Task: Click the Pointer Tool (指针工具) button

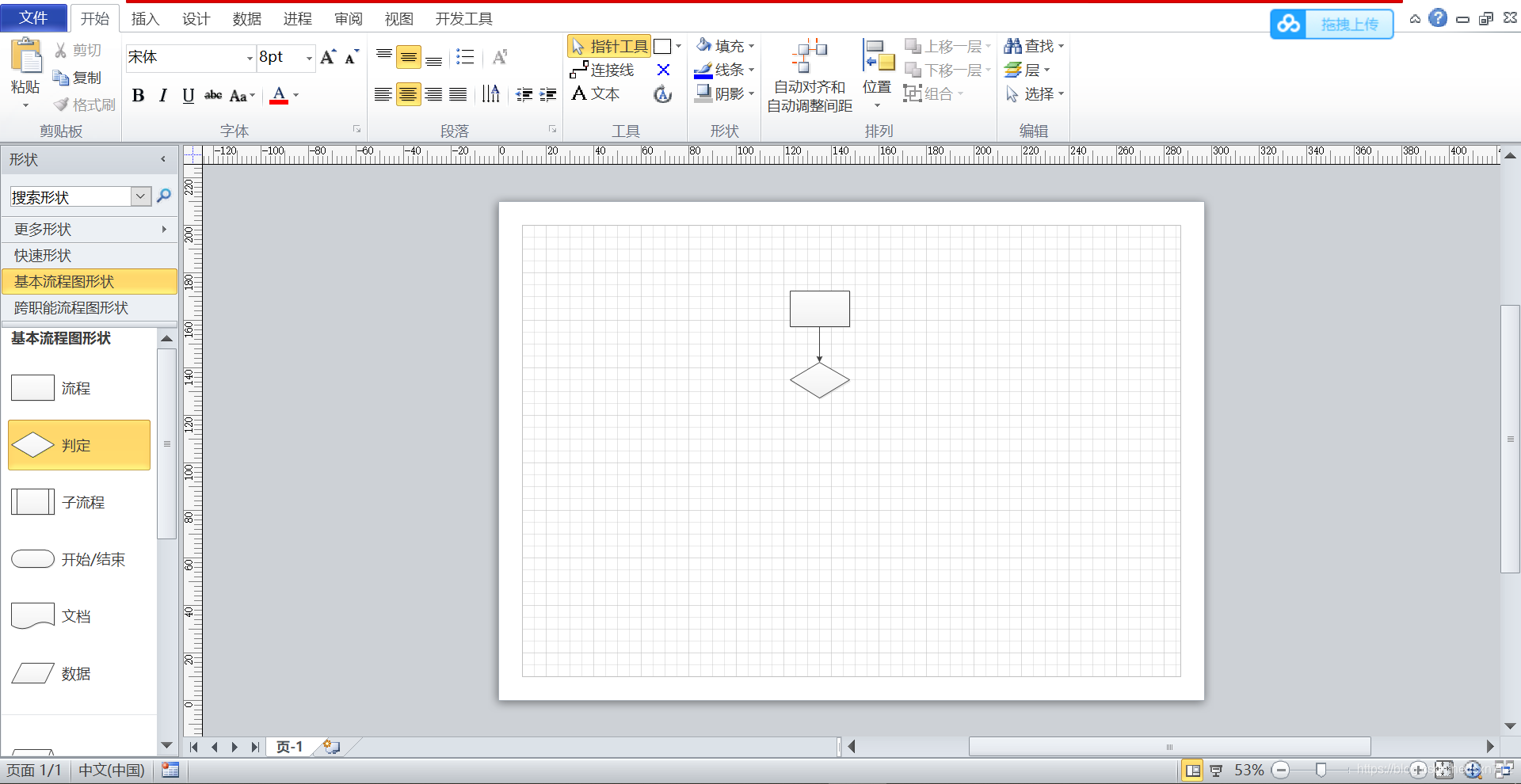Action: pos(609,46)
